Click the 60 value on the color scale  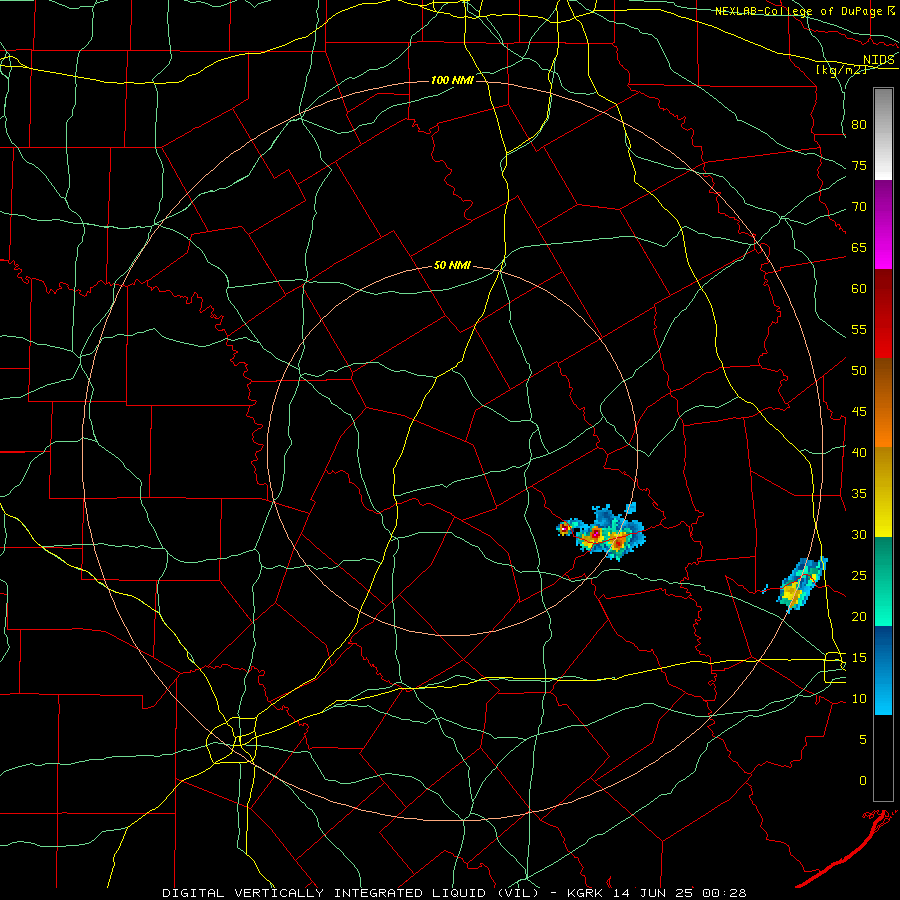point(859,289)
